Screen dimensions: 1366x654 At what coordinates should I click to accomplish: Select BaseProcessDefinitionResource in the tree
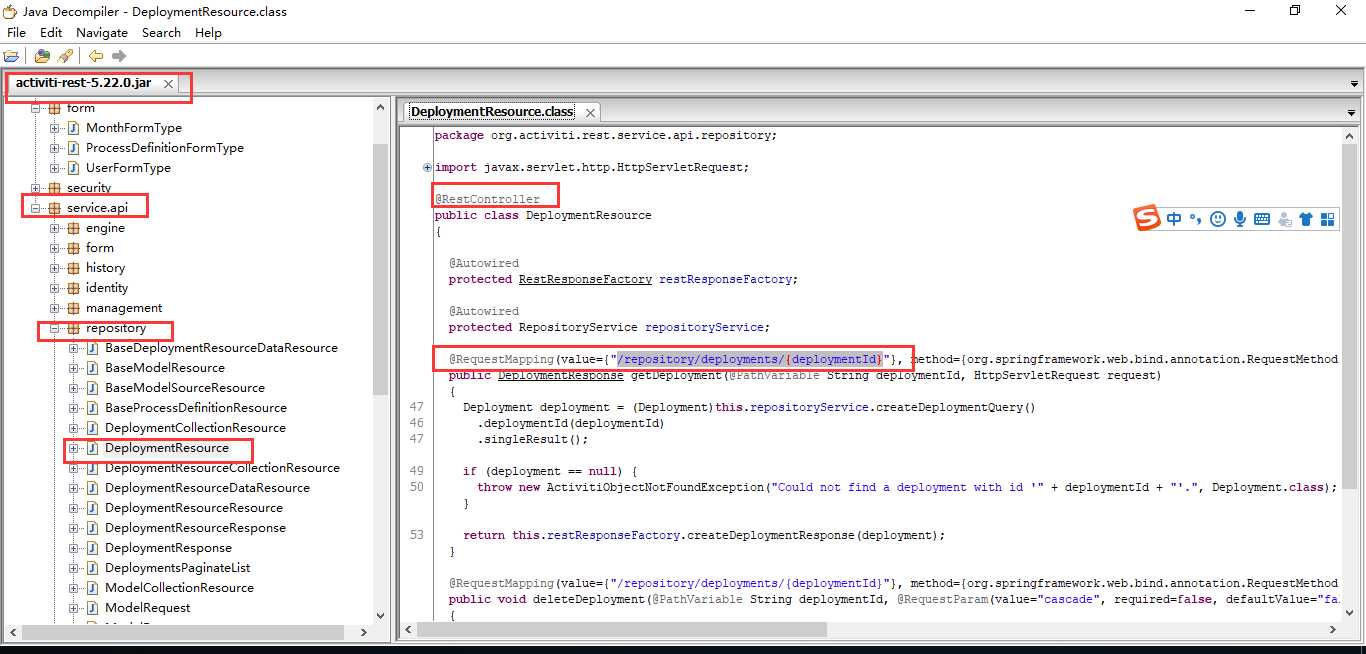pyautogui.click(x=196, y=408)
